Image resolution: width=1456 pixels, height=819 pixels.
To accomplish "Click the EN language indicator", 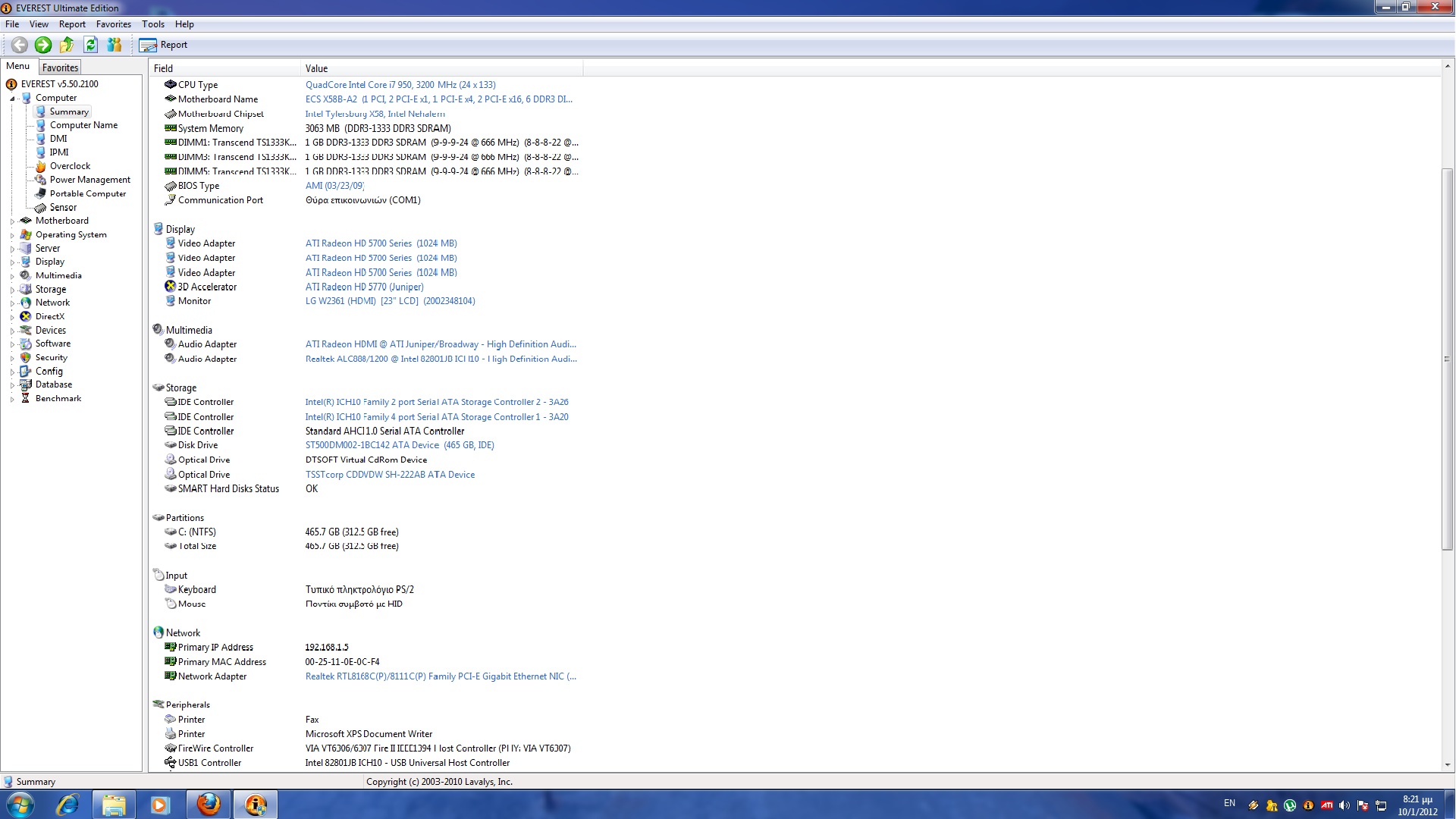I will pyautogui.click(x=1229, y=803).
